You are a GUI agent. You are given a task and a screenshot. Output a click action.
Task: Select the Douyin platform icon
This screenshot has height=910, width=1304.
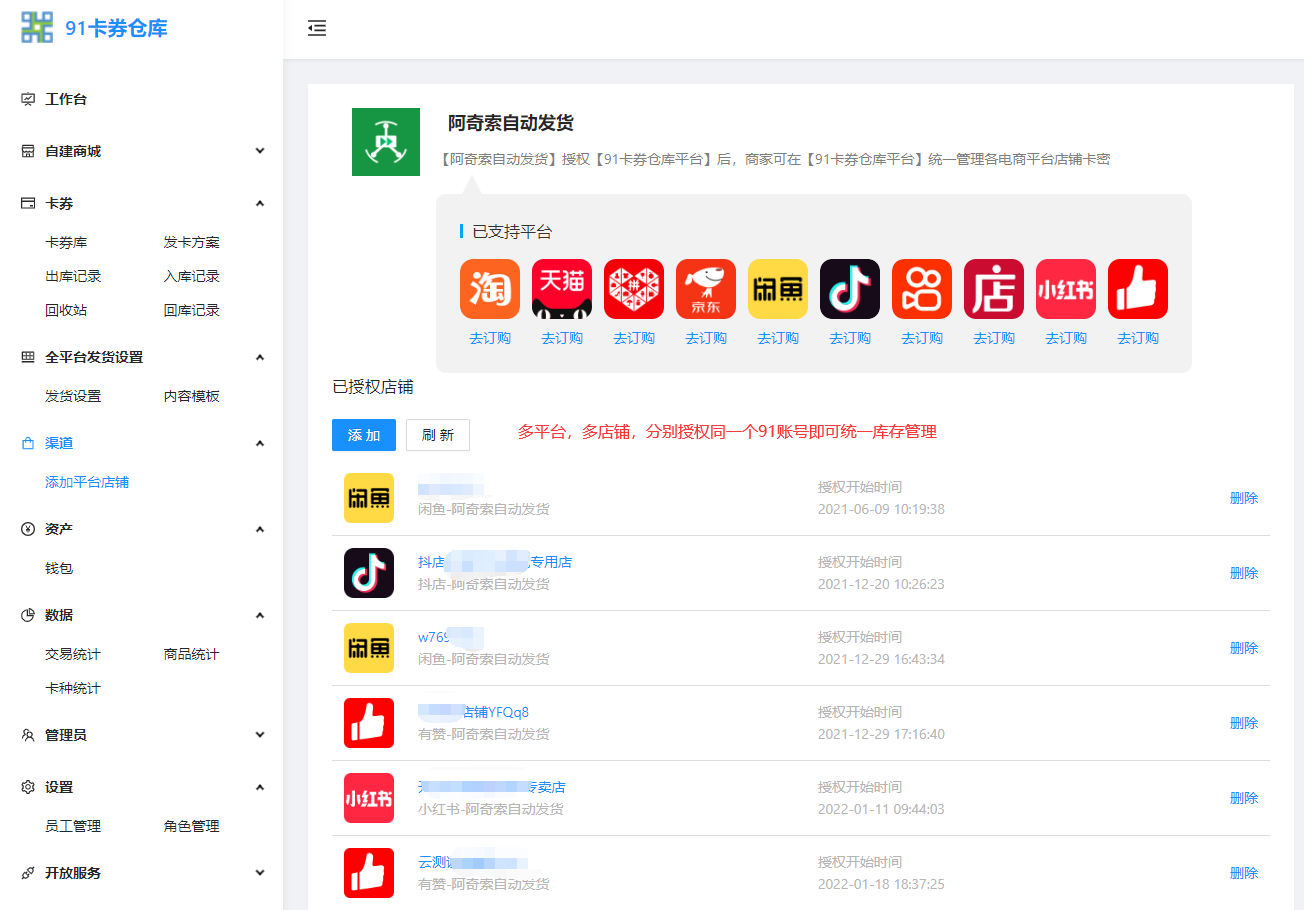pyautogui.click(x=849, y=288)
